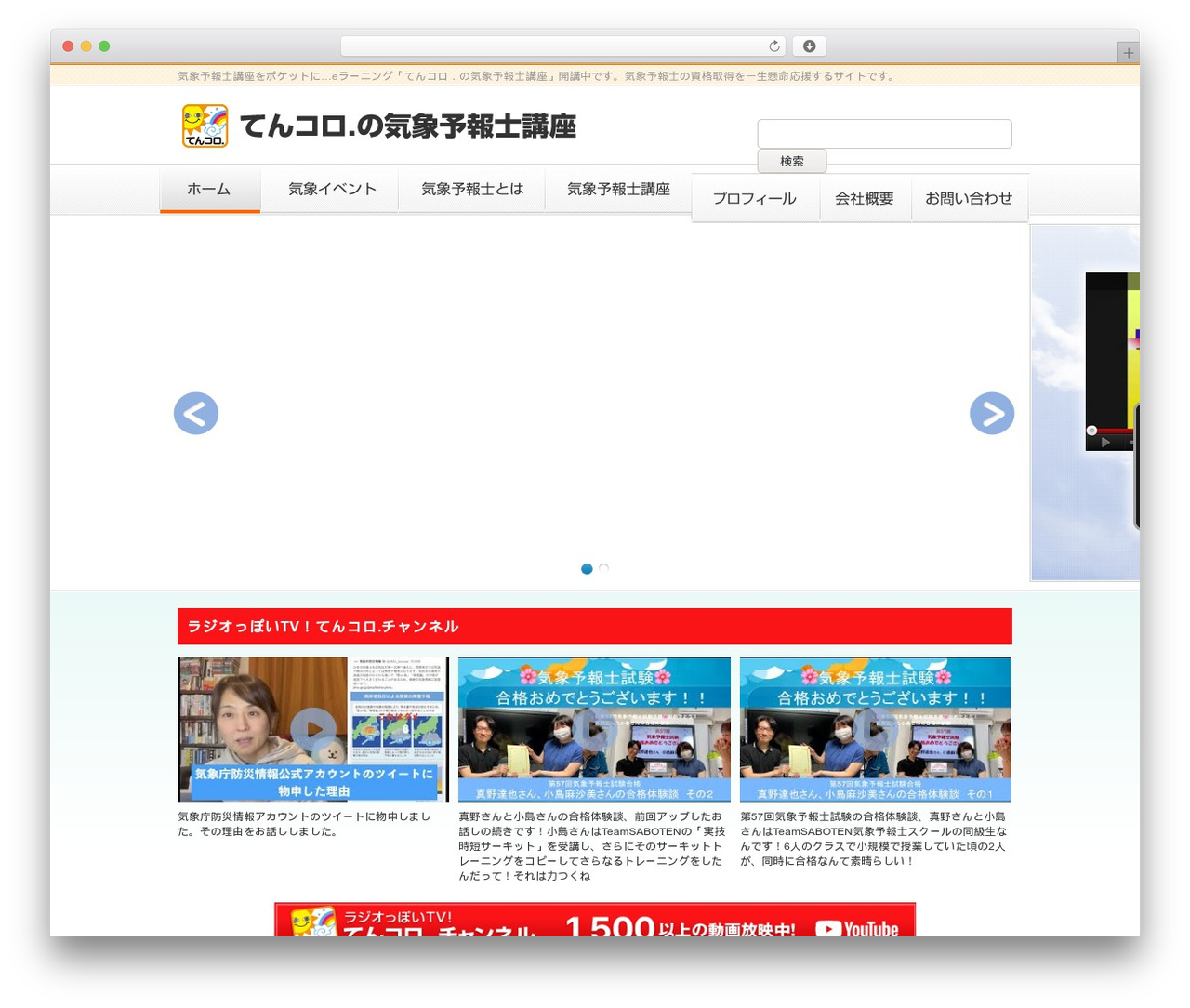The image size is (1190, 1008).
Task: Open the プロフィール menu item
Action: click(755, 198)
